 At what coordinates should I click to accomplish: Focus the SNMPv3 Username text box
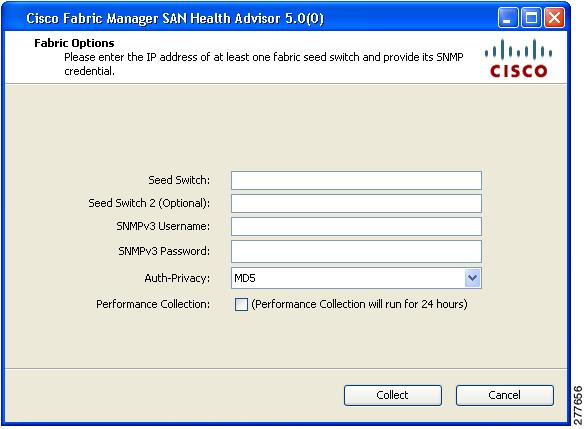356,226
